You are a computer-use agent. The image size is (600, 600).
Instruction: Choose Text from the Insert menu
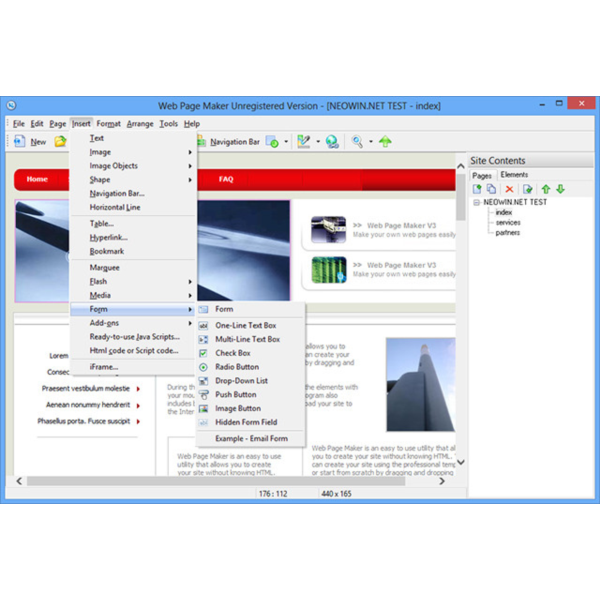pyautogui.click(x=133, y=138)
